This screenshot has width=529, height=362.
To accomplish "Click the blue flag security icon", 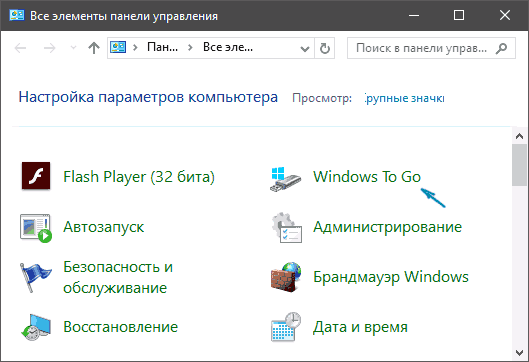I will point(35,277).
